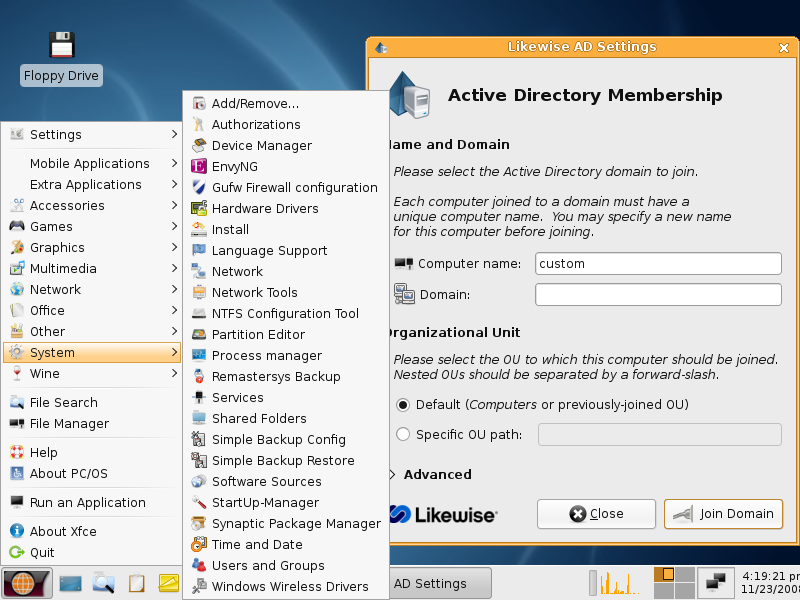This screenshot has height=600, width=800.
Task: Click the yellow note launcher in taskbar
Action: 169,583
